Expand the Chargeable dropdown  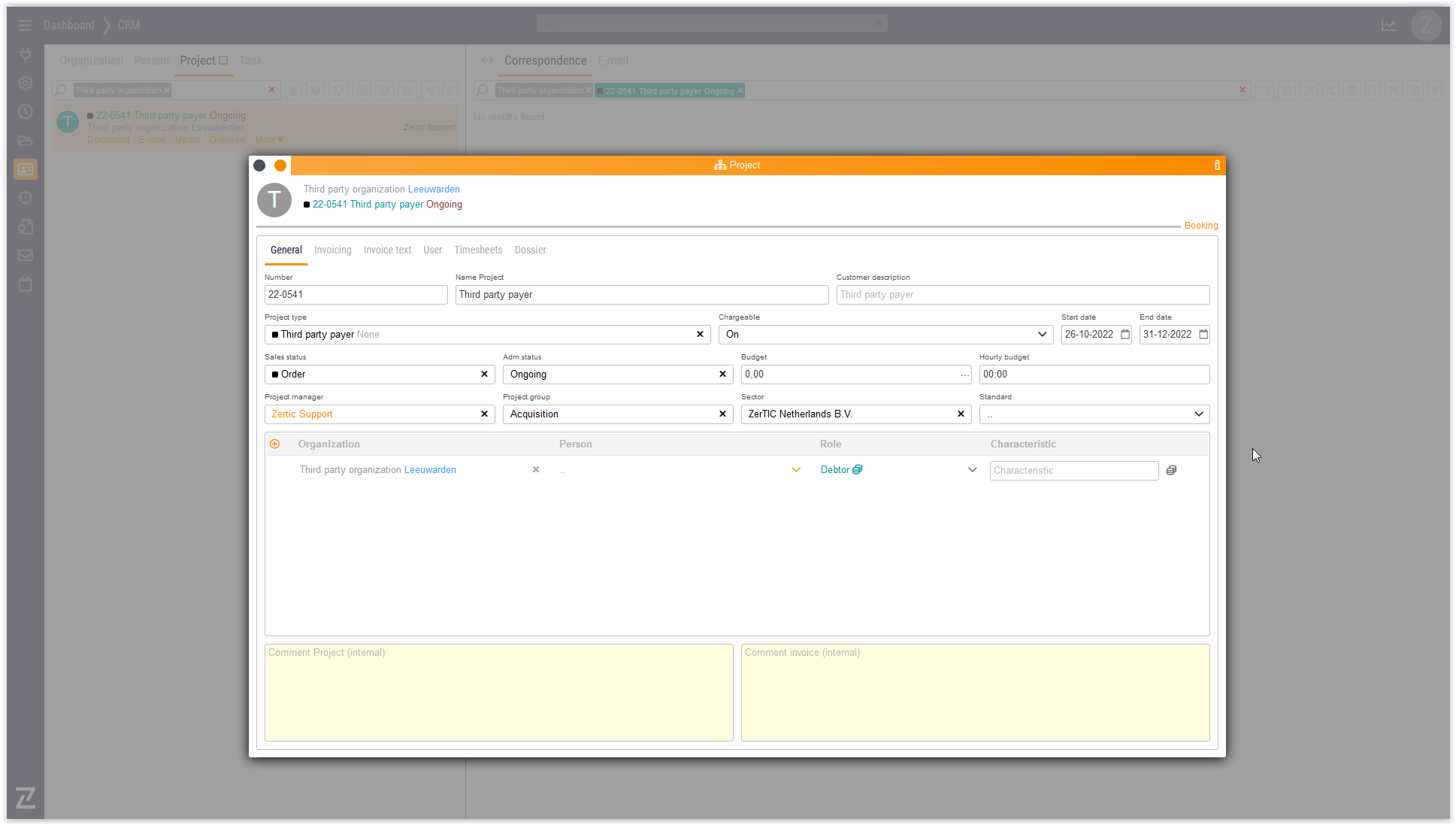[x=1042, y=335]
